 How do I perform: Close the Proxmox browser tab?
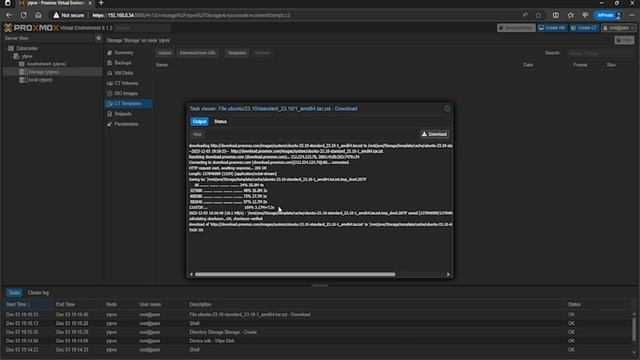tap(90, 3)
